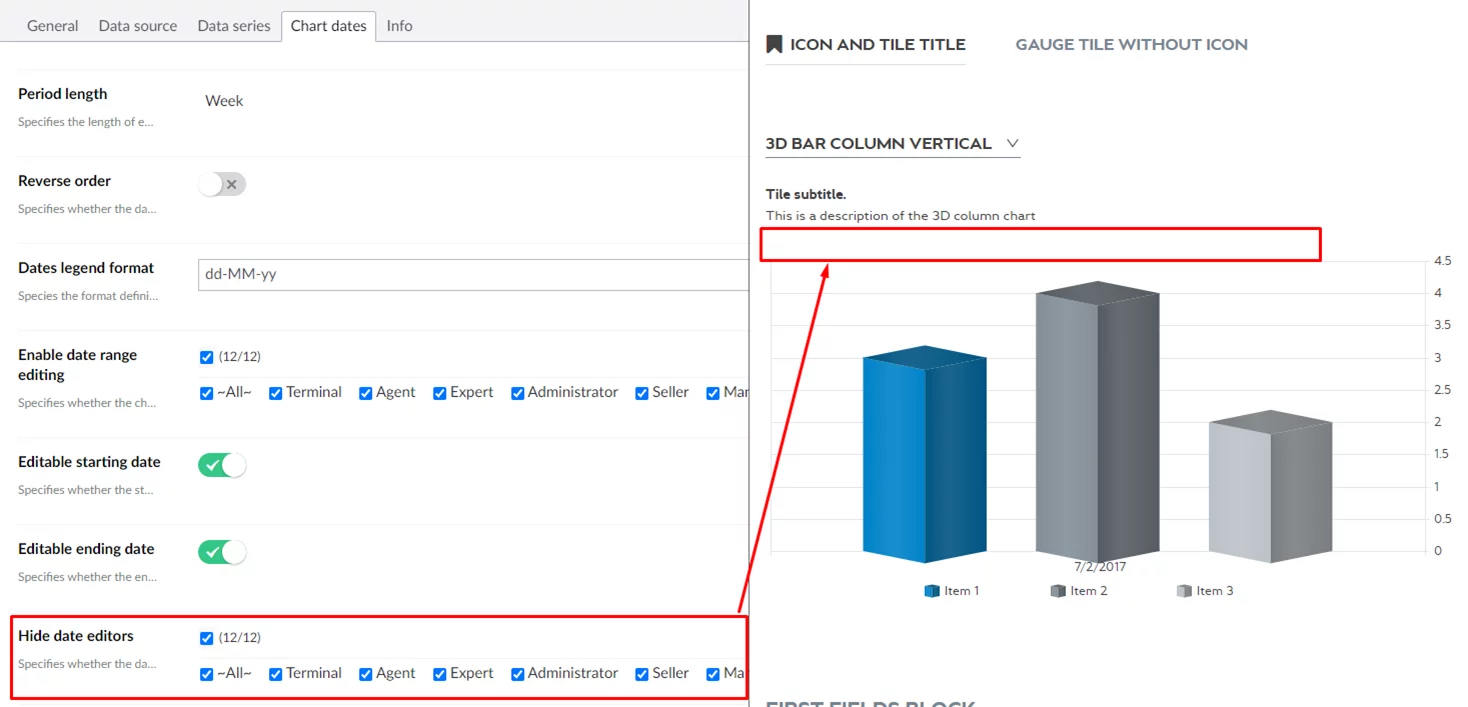This screenshot has width=1468, height=707.
Task: Select the Gauge Tile Without Icon tab
Action: click(1131, 44)
